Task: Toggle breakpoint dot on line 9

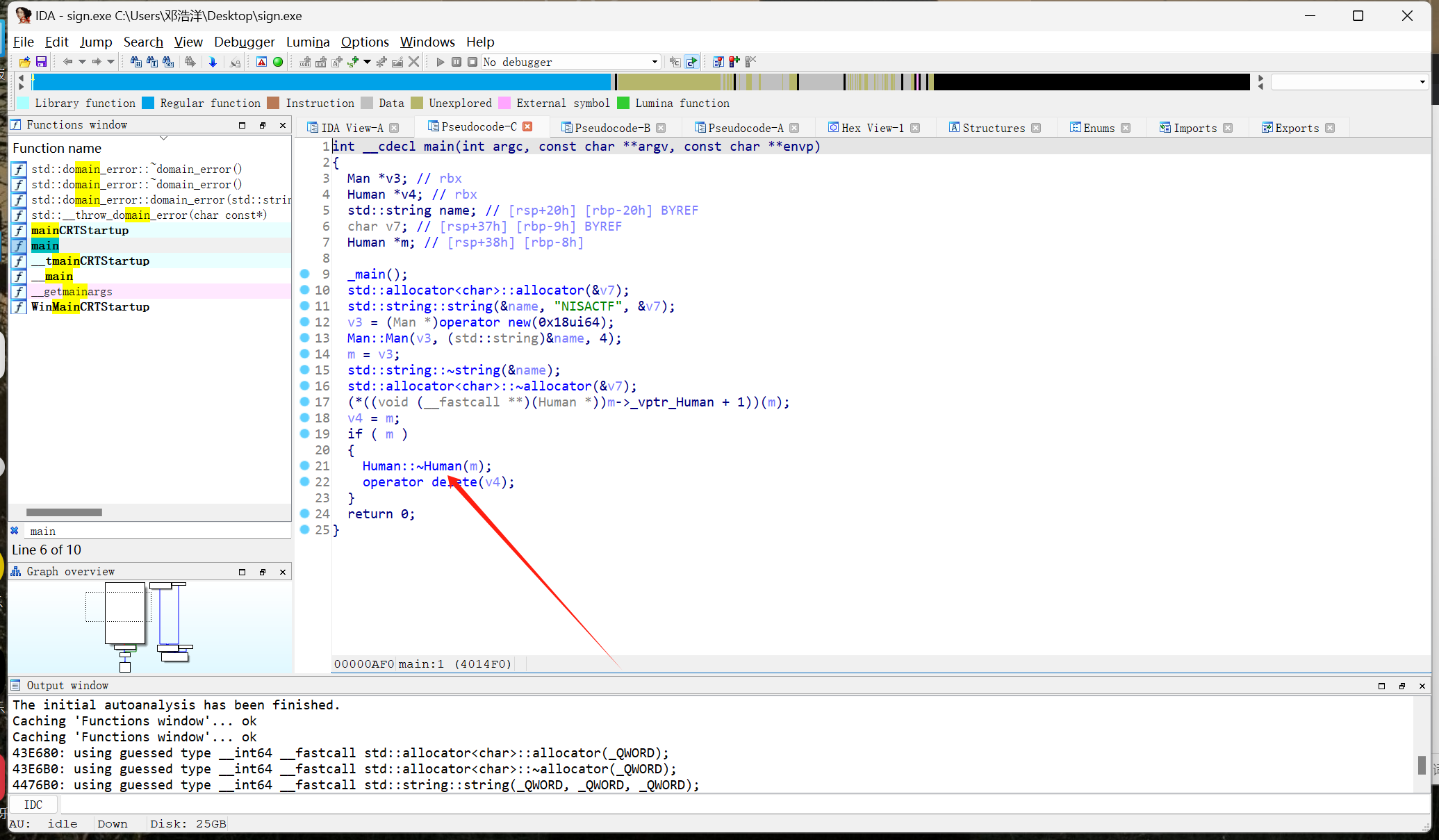Action: [x=304, y=274]
